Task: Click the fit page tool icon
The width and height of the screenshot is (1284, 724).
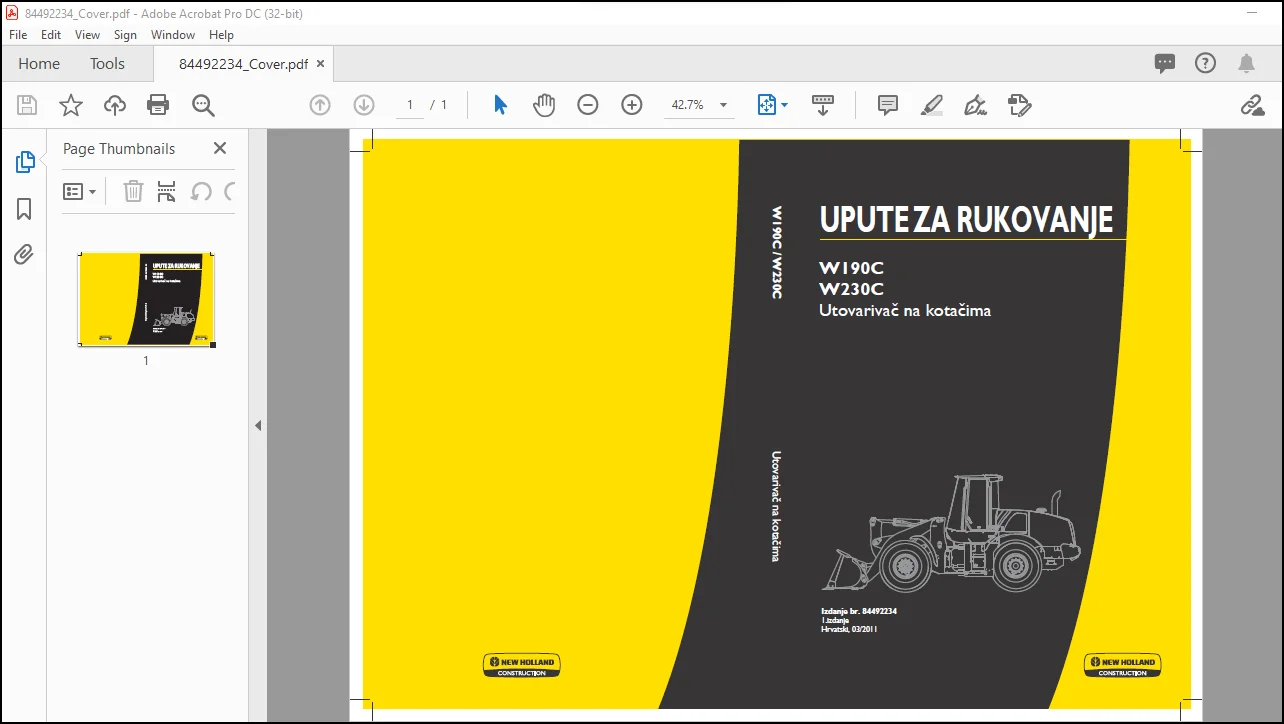Action: coord(767,105)
